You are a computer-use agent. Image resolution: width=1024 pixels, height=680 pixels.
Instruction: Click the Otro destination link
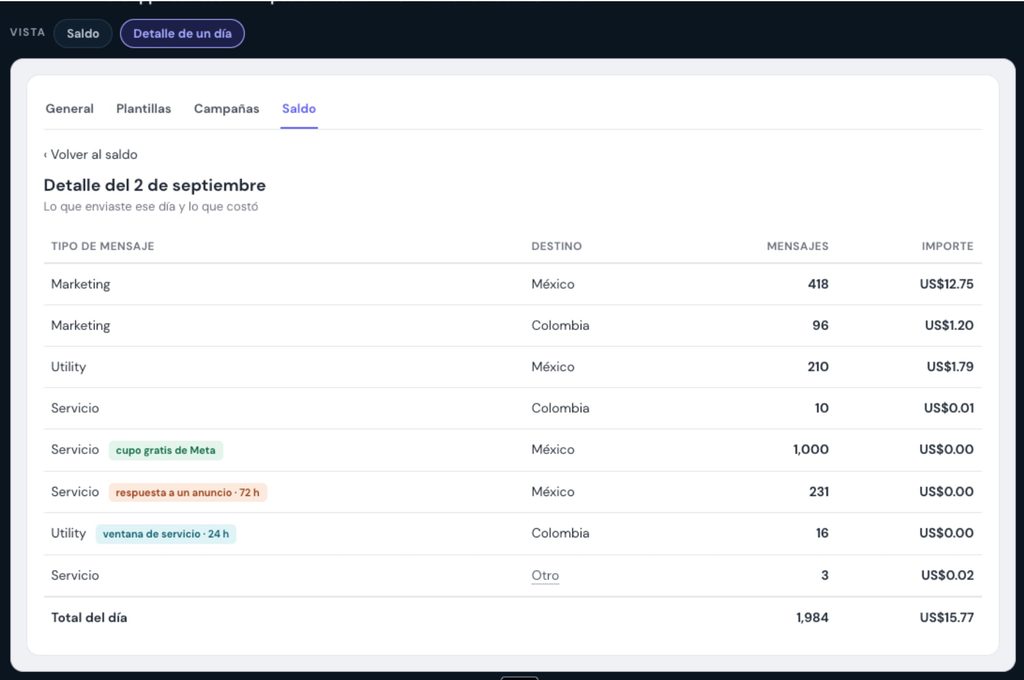coord(545,575)
